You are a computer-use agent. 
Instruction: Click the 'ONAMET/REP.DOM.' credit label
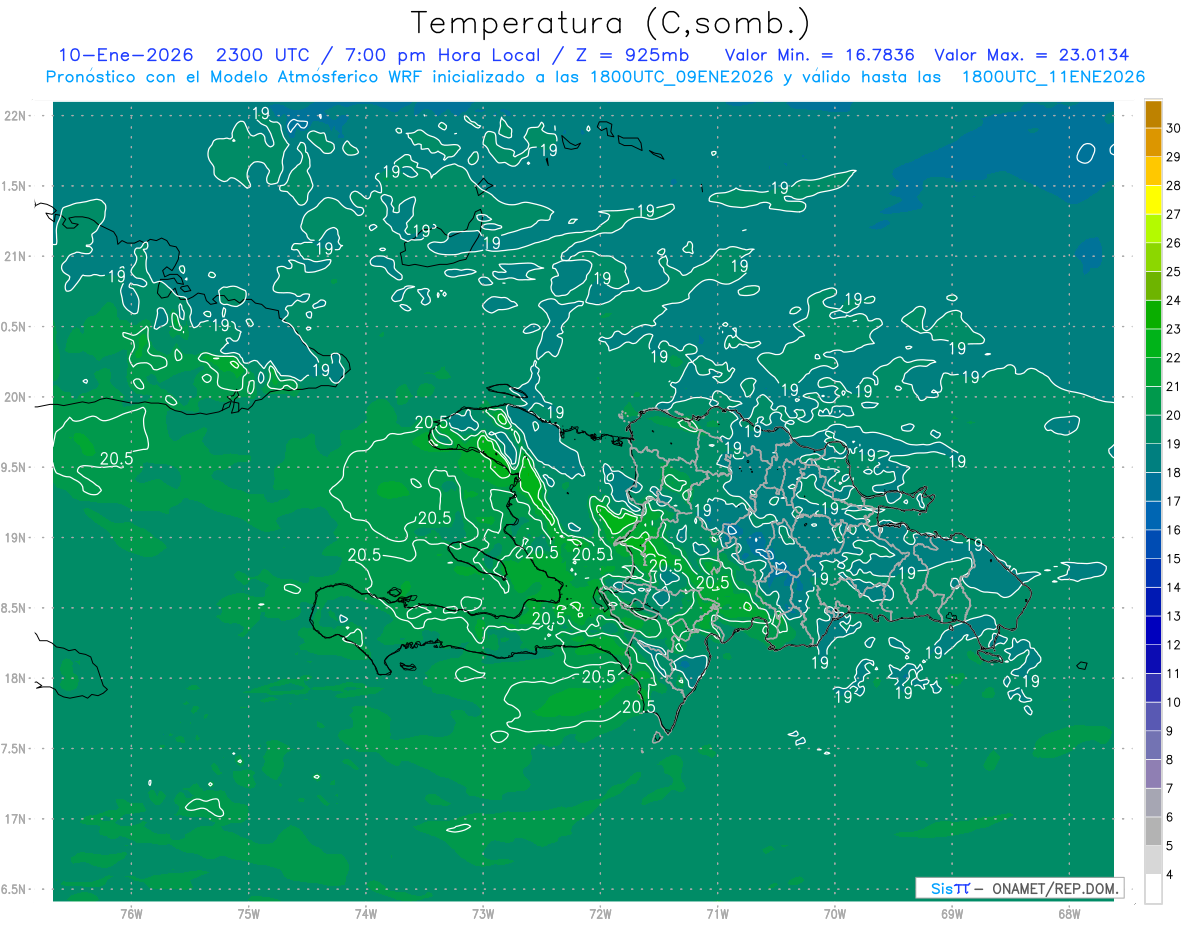(x=1054, y=888)
